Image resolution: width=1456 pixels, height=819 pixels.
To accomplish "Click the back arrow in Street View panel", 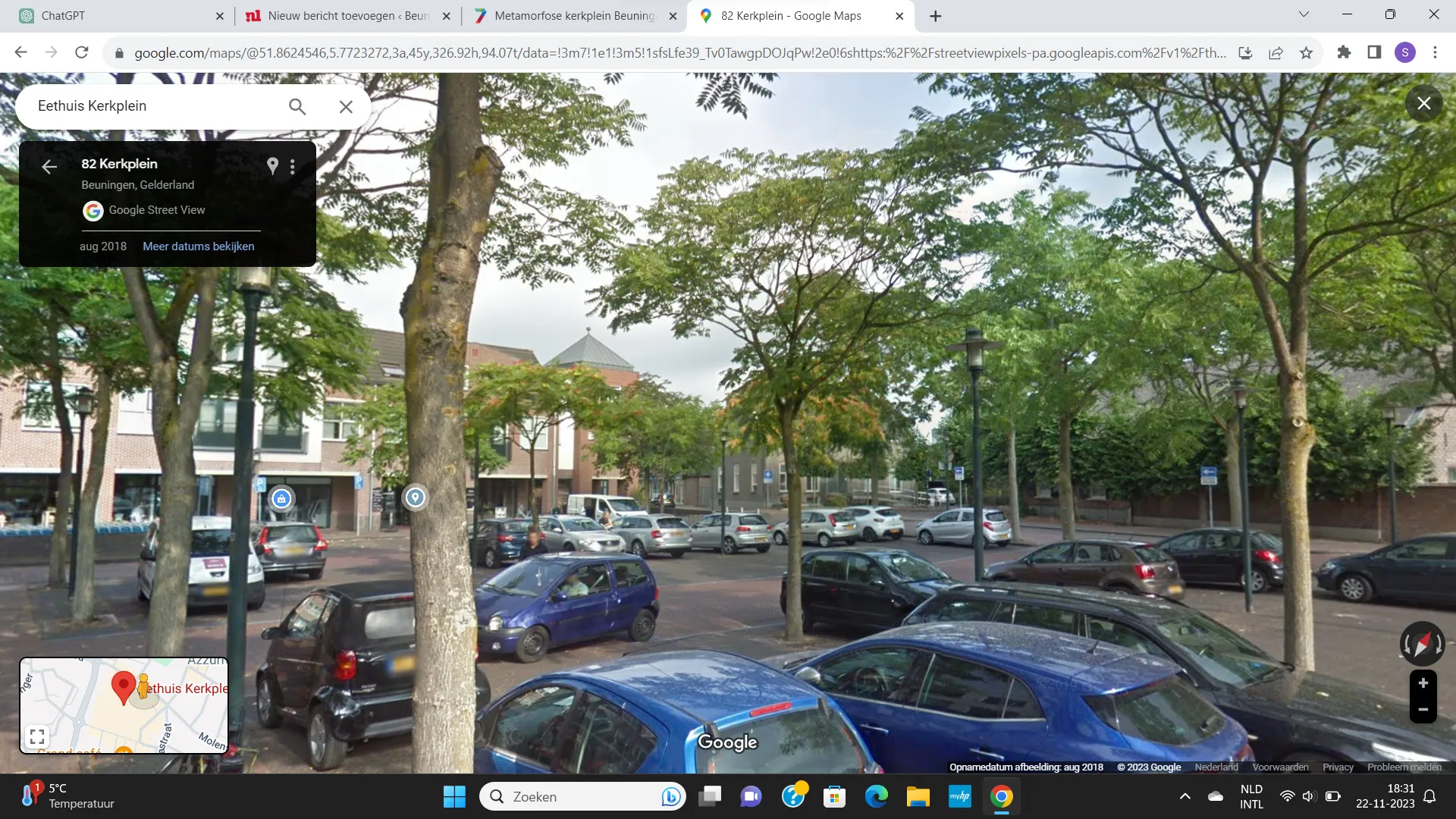I will (x=49, y=167).
